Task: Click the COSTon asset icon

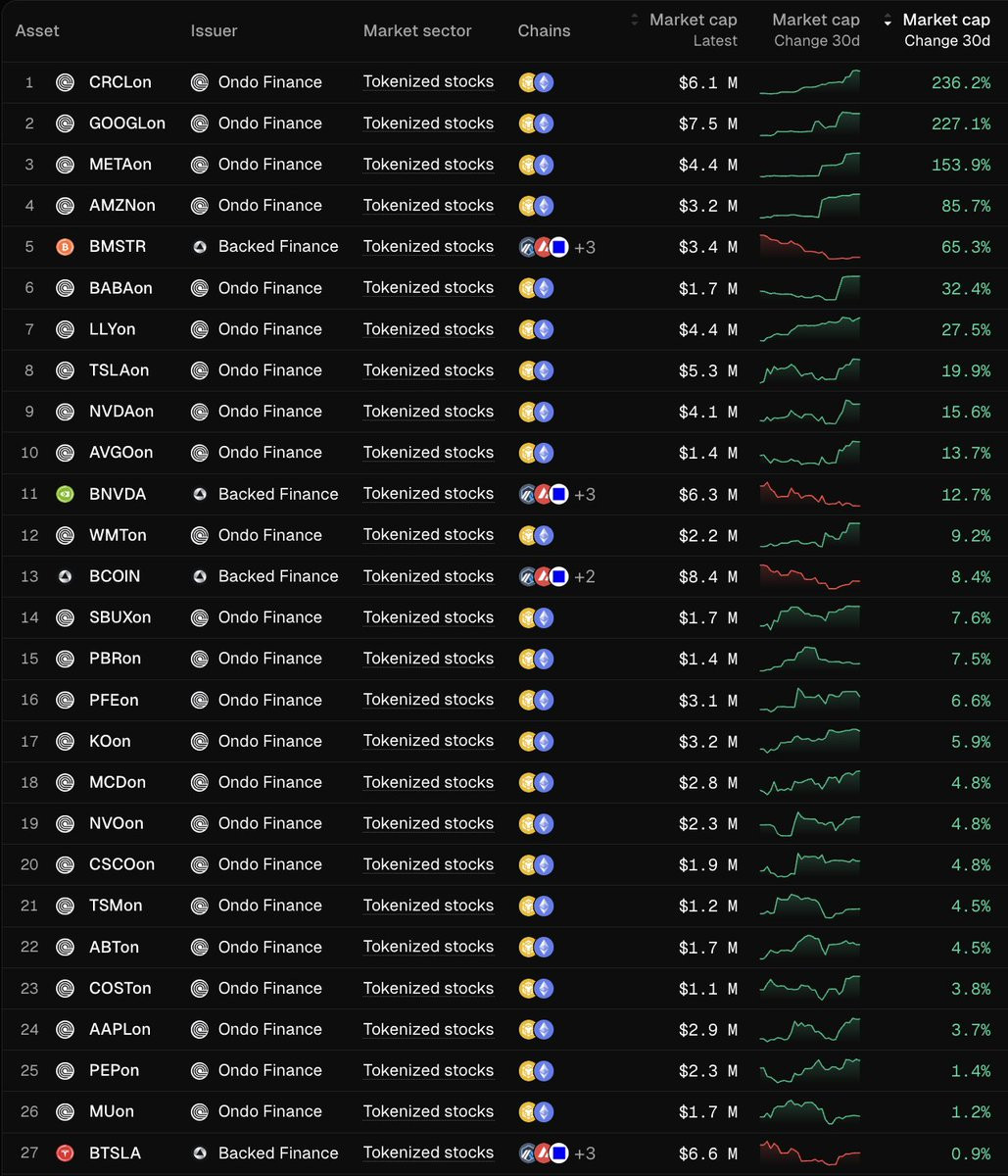Action: [65, 989]
